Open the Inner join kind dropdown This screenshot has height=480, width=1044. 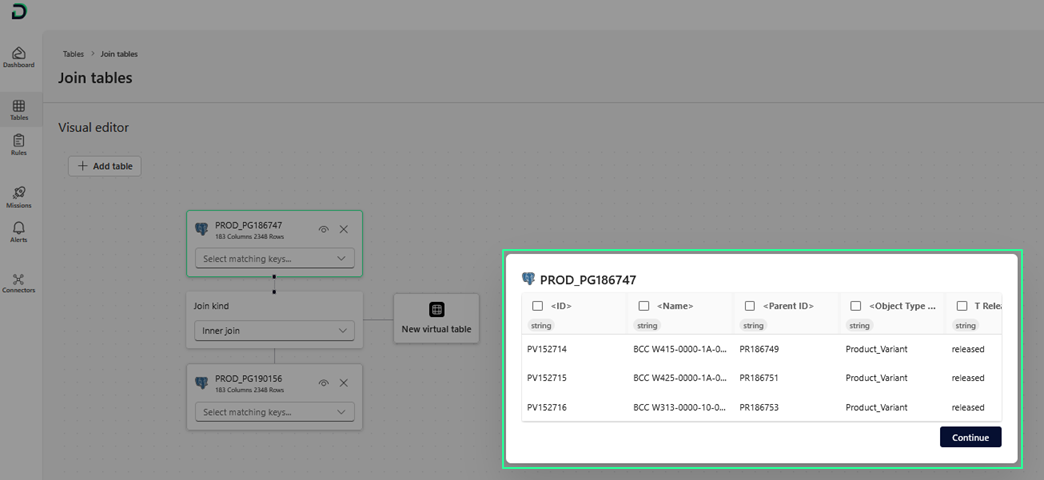[x=274, y=330]
